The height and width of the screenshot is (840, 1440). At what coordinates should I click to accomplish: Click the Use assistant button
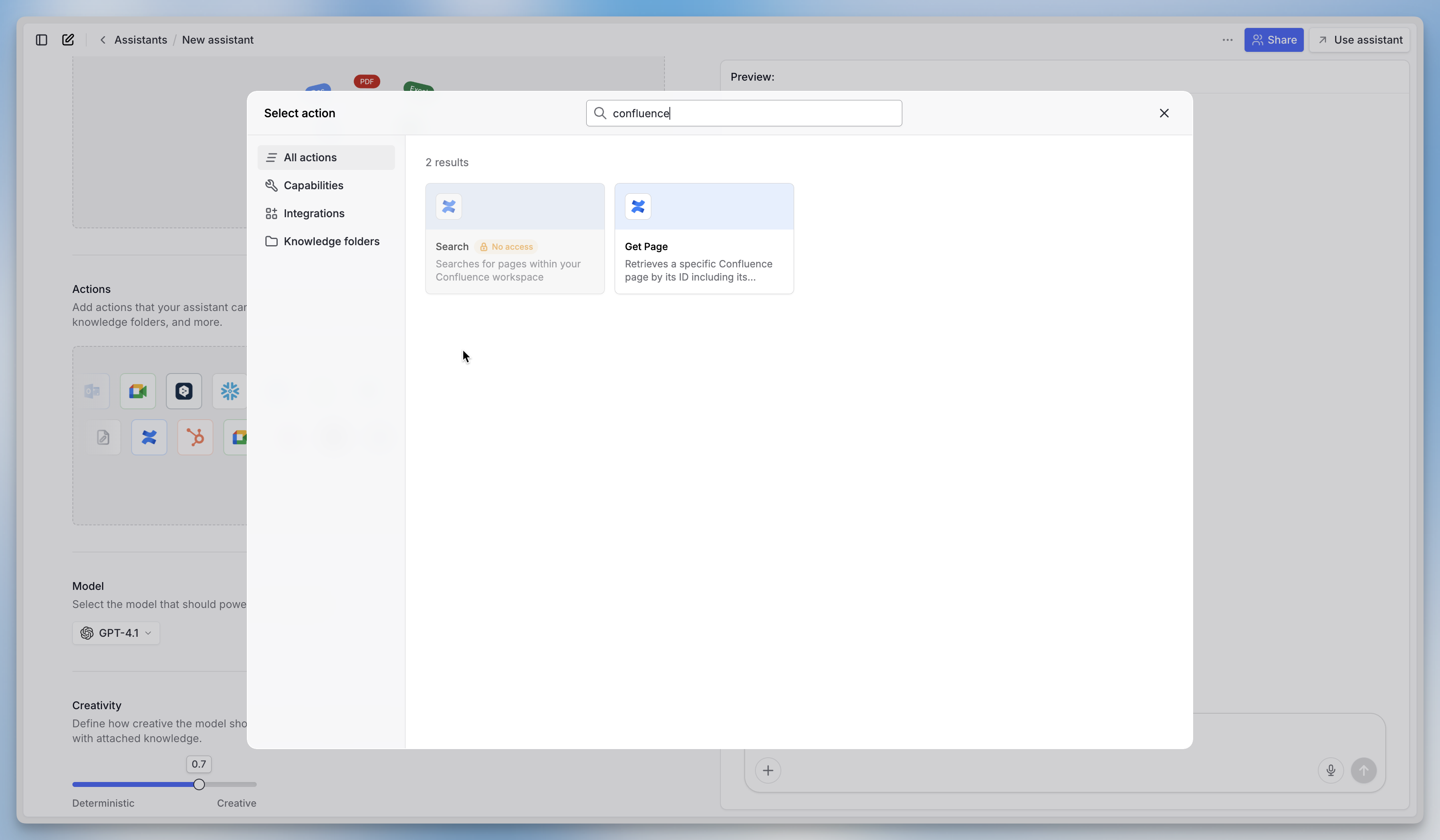click(1359, 40)
